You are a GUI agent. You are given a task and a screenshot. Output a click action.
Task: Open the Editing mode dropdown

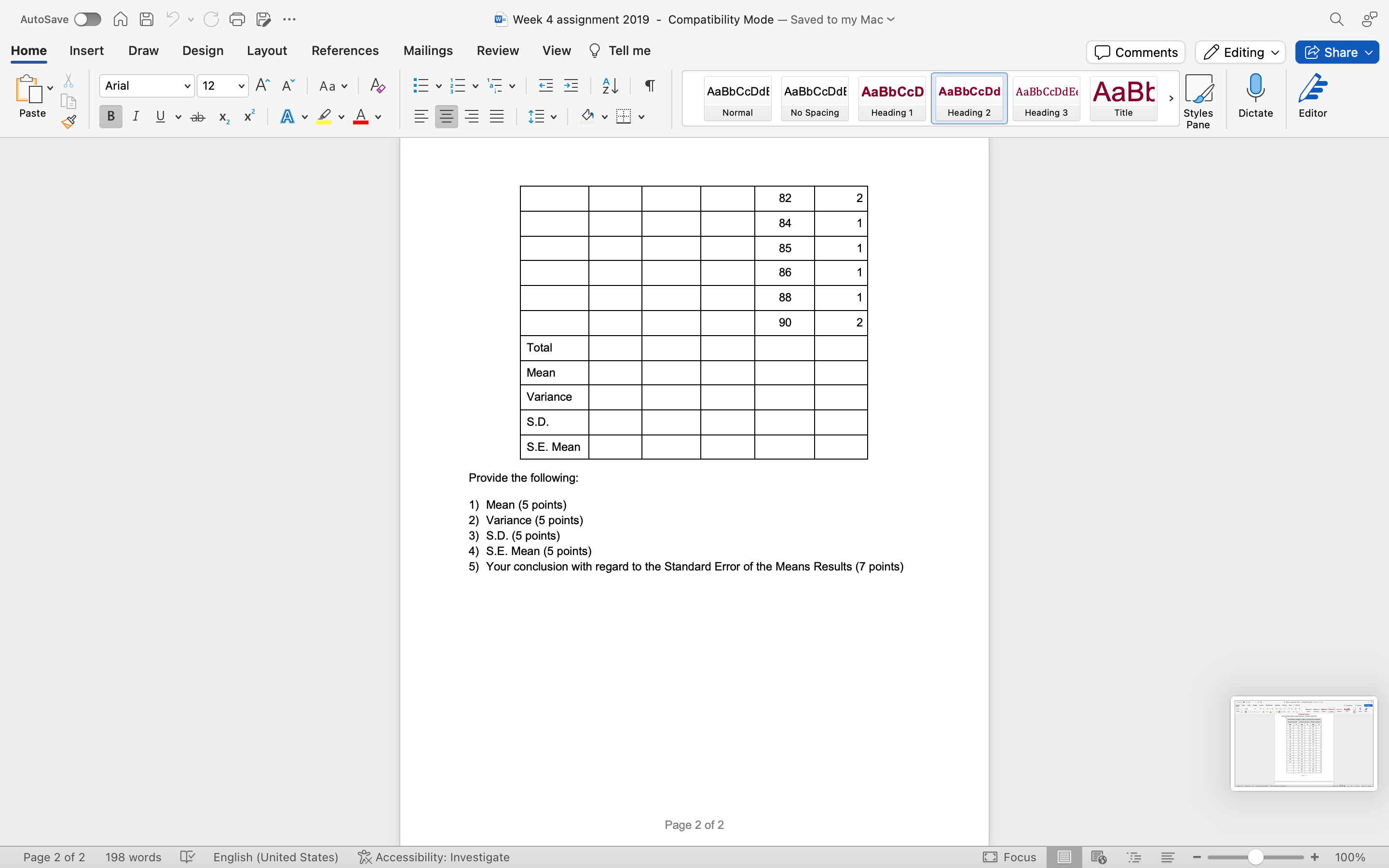[1239, 52]
